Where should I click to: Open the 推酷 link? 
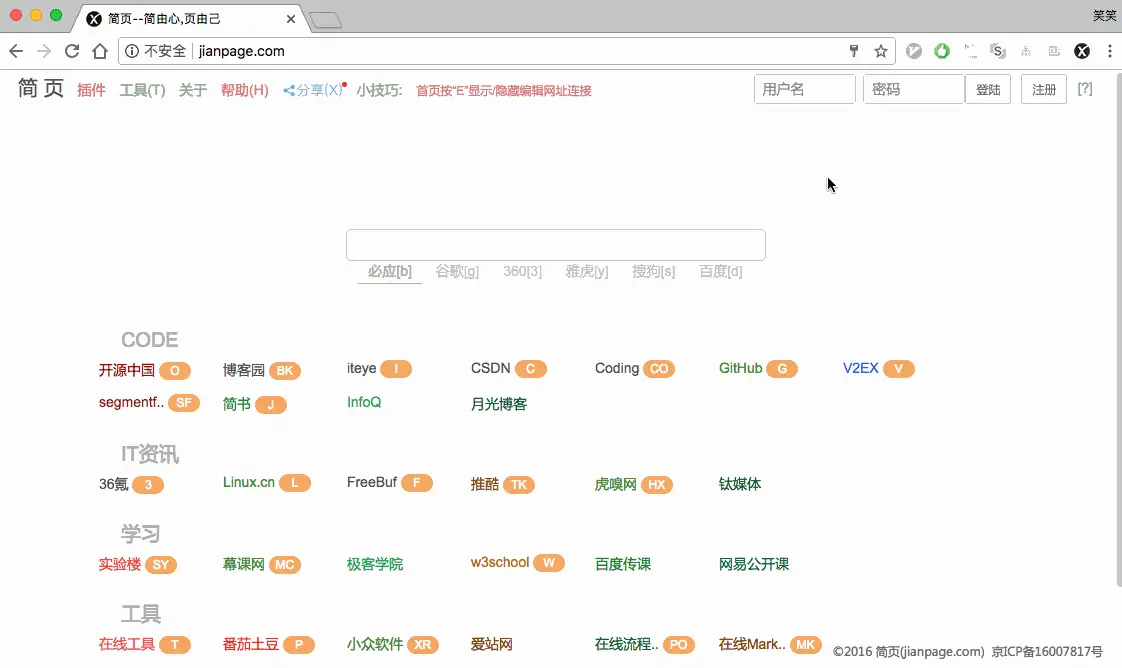click(484, 484)
